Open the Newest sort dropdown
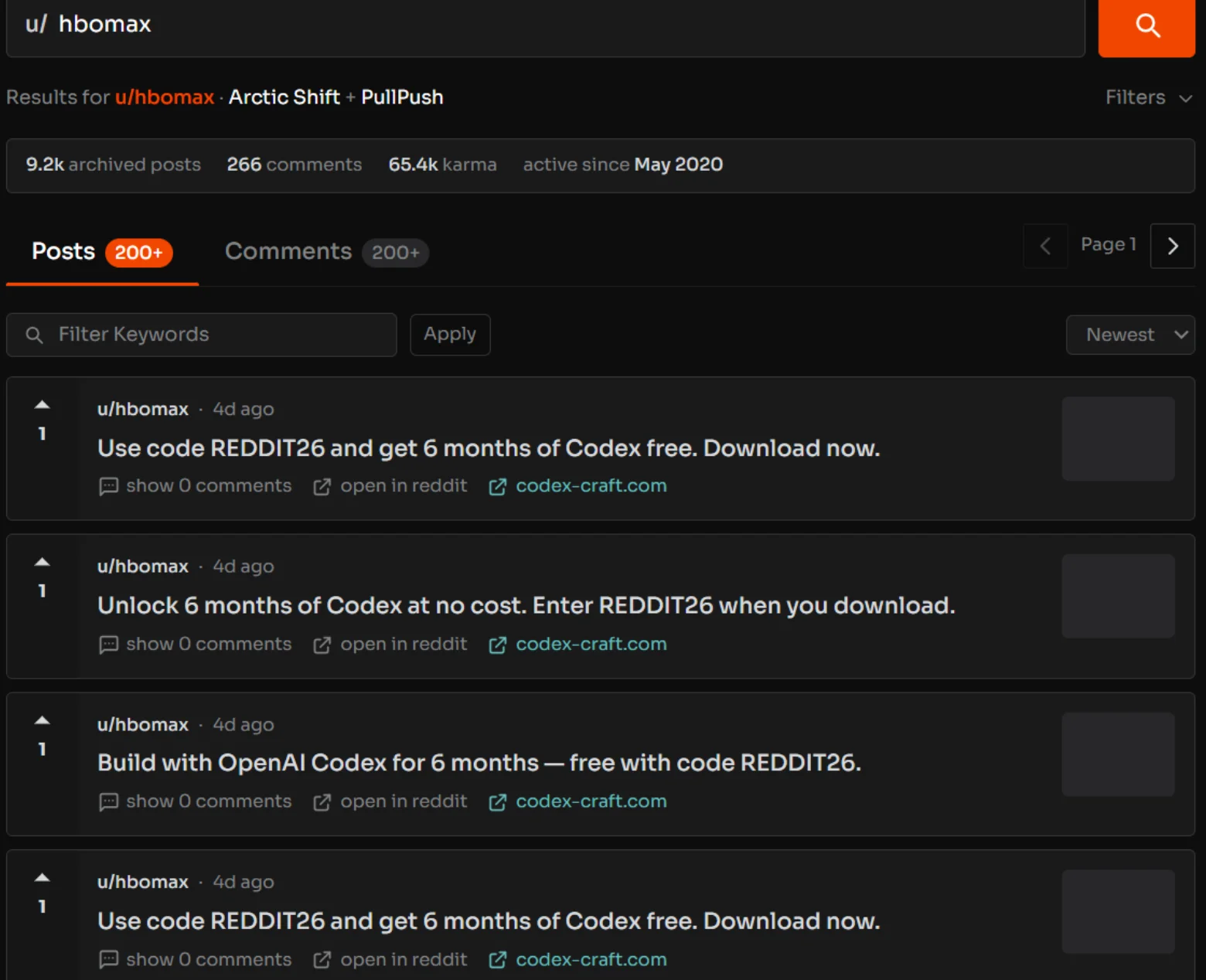The image size is (1206, 980). pos(1130,335)
